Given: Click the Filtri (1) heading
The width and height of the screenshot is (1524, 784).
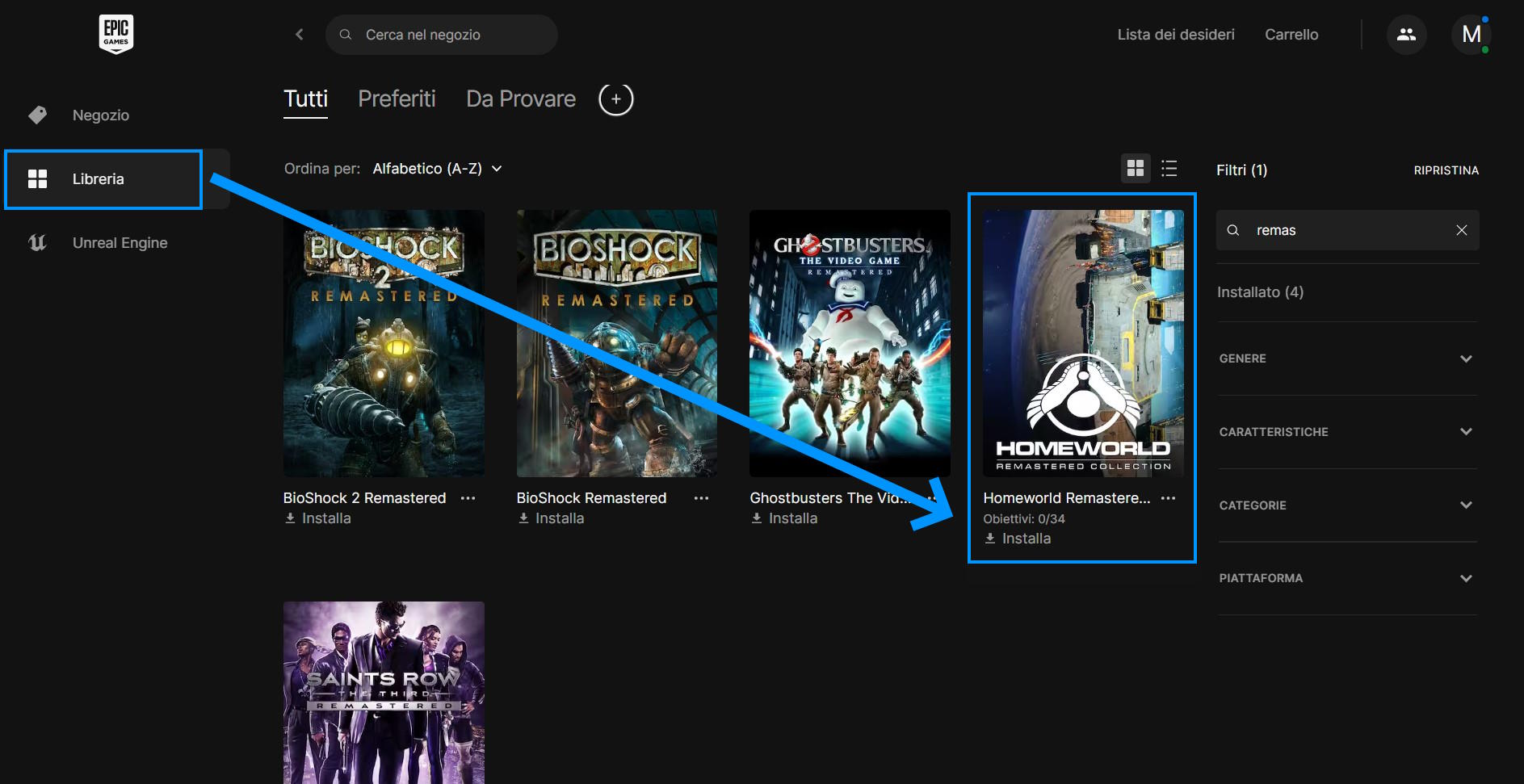Looking at the screenshot, I should [1242, 170].
